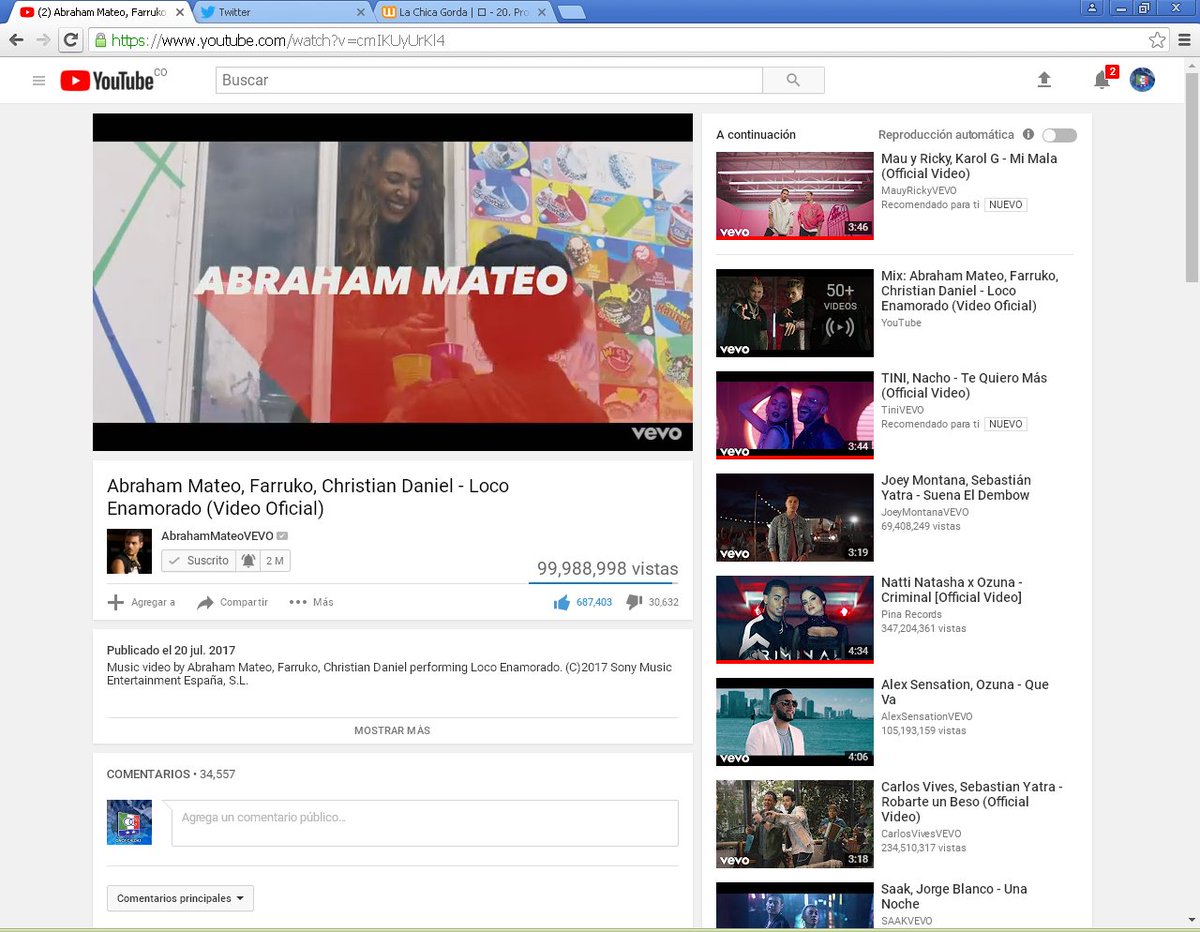The height and width of the screenshot is (932, 1200).
Task: Open Alex Sensation, Ozuna Que Va title
Action: [x=965, y=692]
